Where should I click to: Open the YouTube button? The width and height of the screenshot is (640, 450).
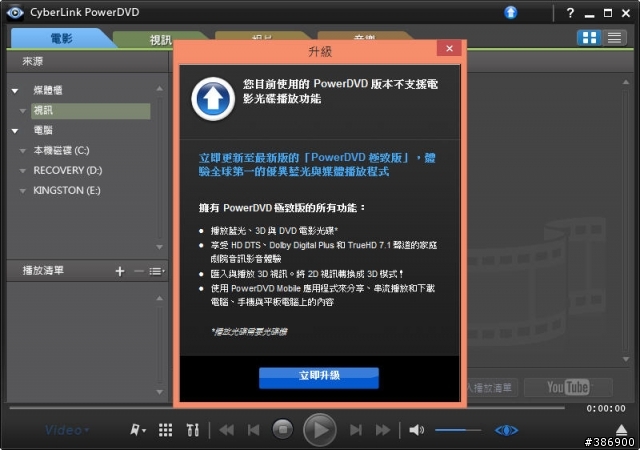(568, 388)
